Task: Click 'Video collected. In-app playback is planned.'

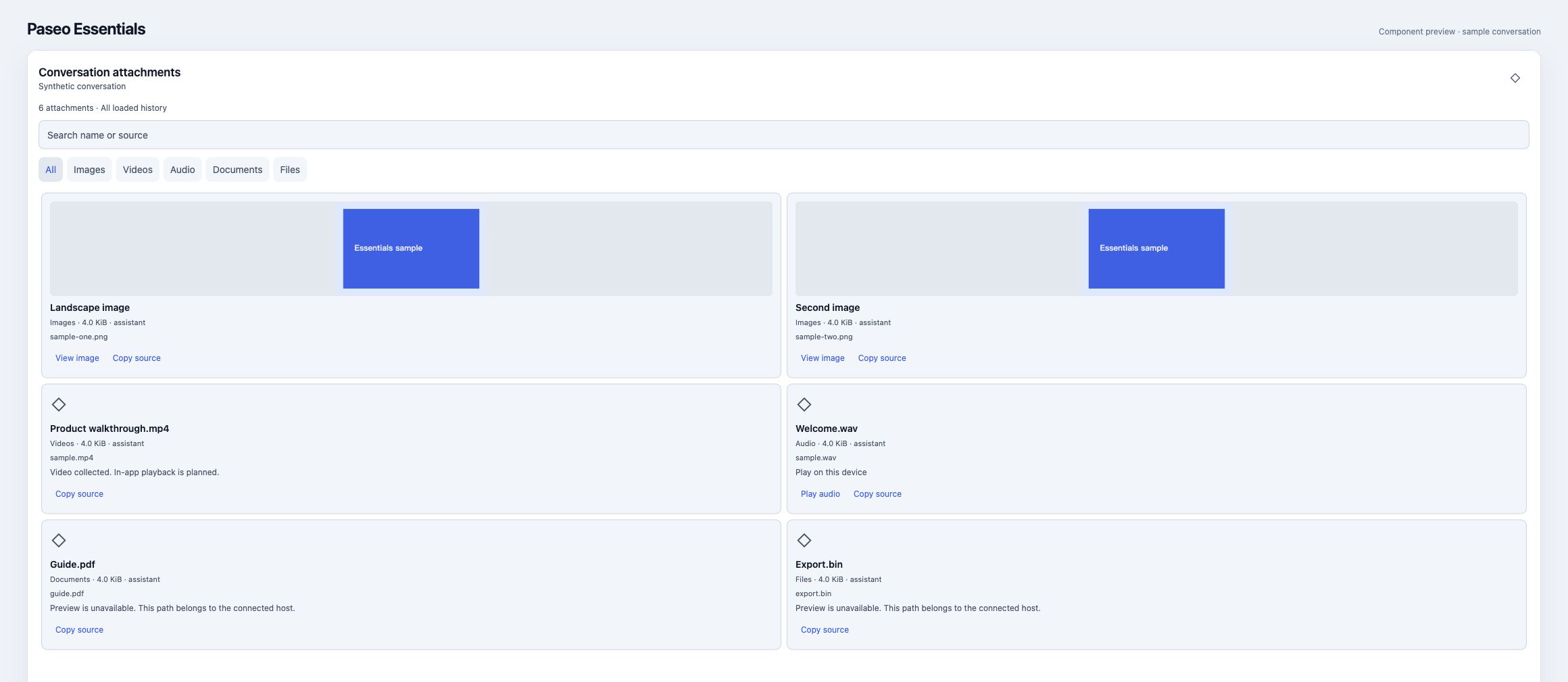Action: coord(134,472)
